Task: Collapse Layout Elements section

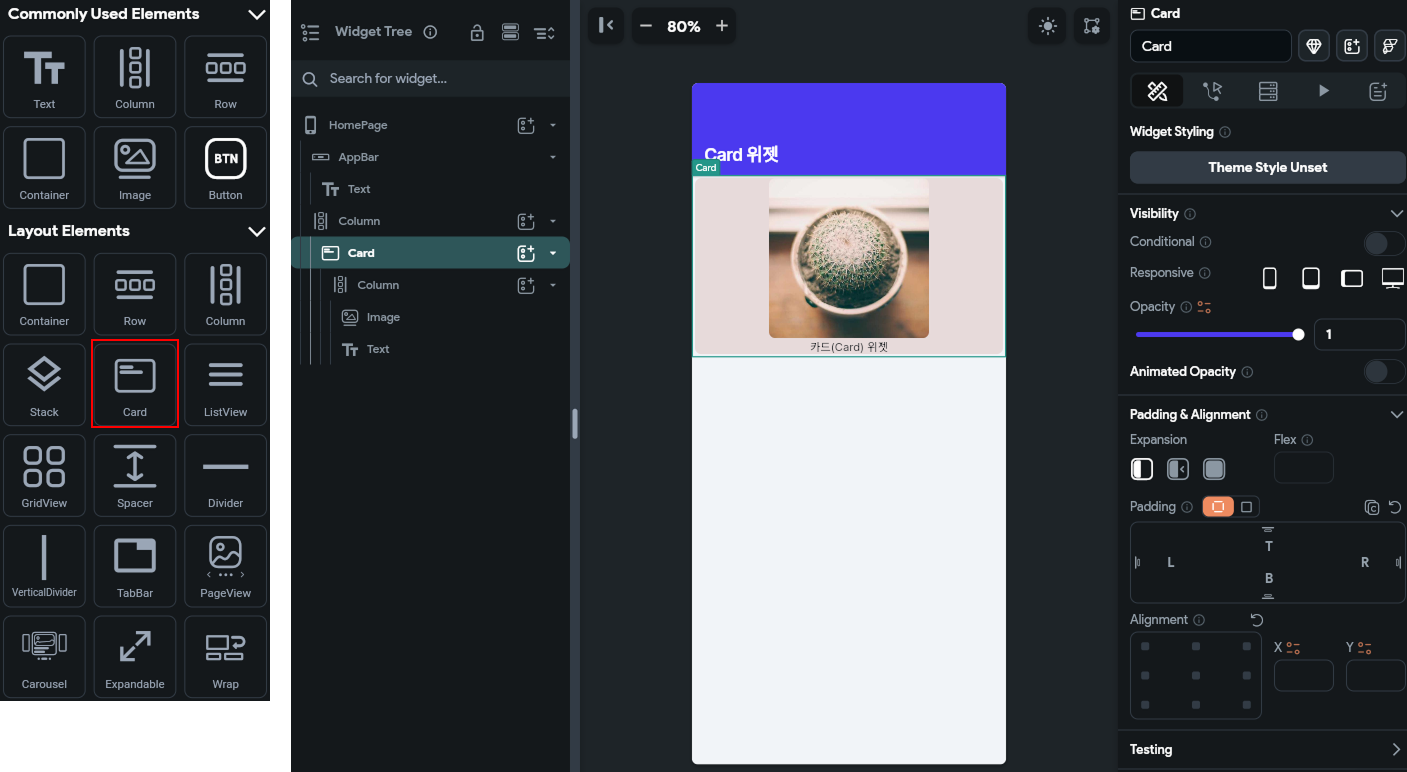Action: tap(256, 231)
